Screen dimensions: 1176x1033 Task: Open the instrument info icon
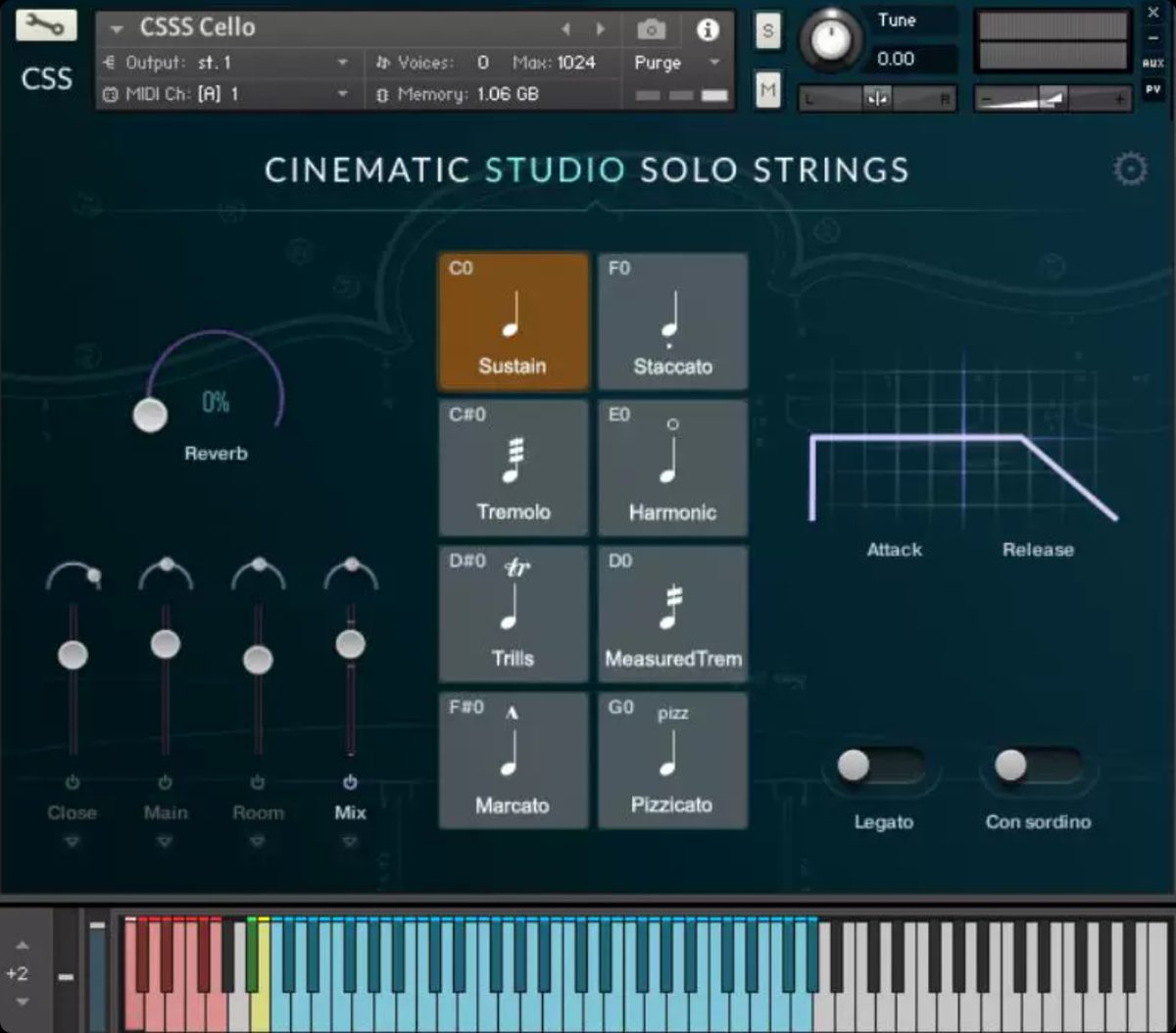[708, 29]
